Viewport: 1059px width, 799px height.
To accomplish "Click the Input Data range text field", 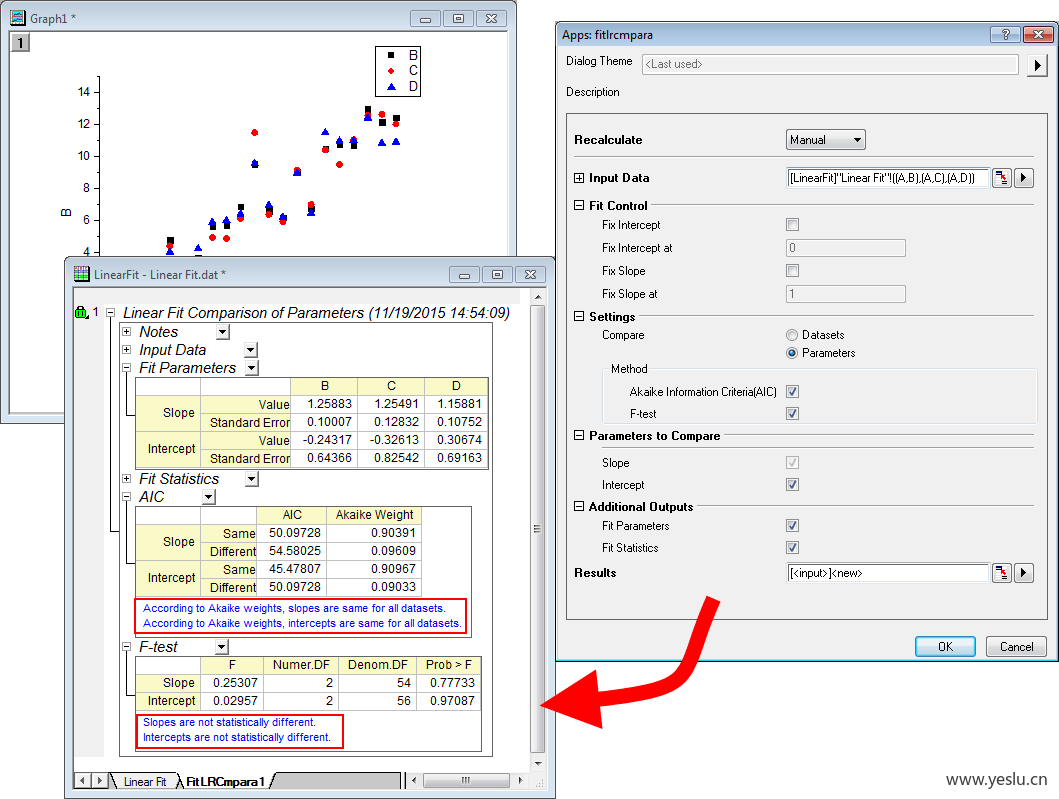I will 888,178.
